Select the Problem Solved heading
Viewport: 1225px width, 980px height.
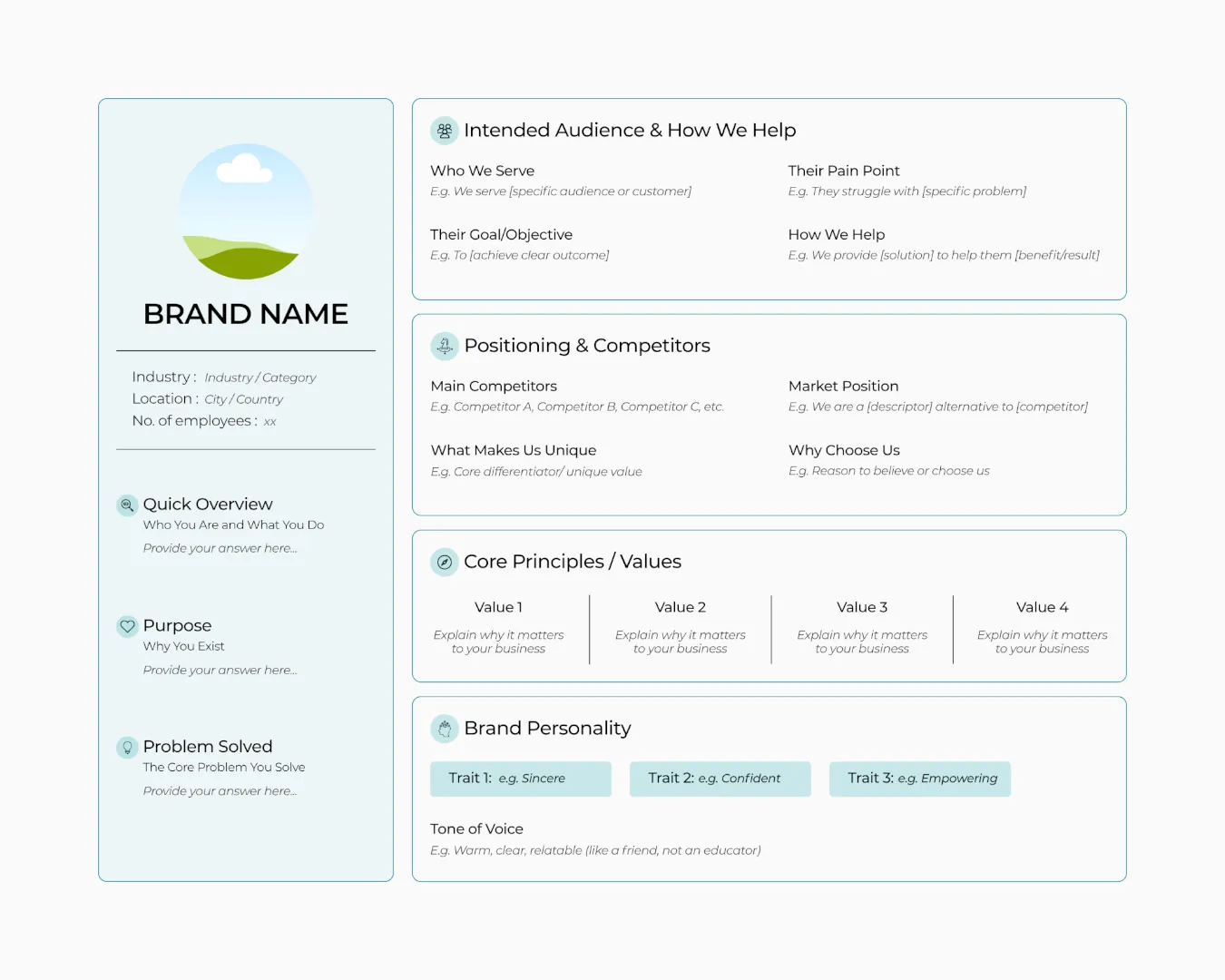click(208, 747)
